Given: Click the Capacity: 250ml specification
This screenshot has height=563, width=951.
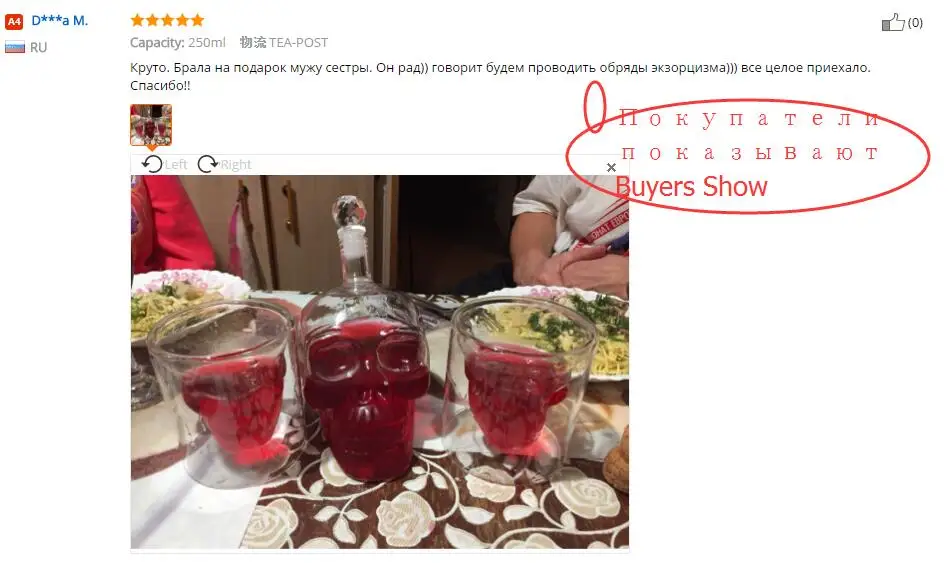Looking at the screenshot, I should click(x=178, y=42).
